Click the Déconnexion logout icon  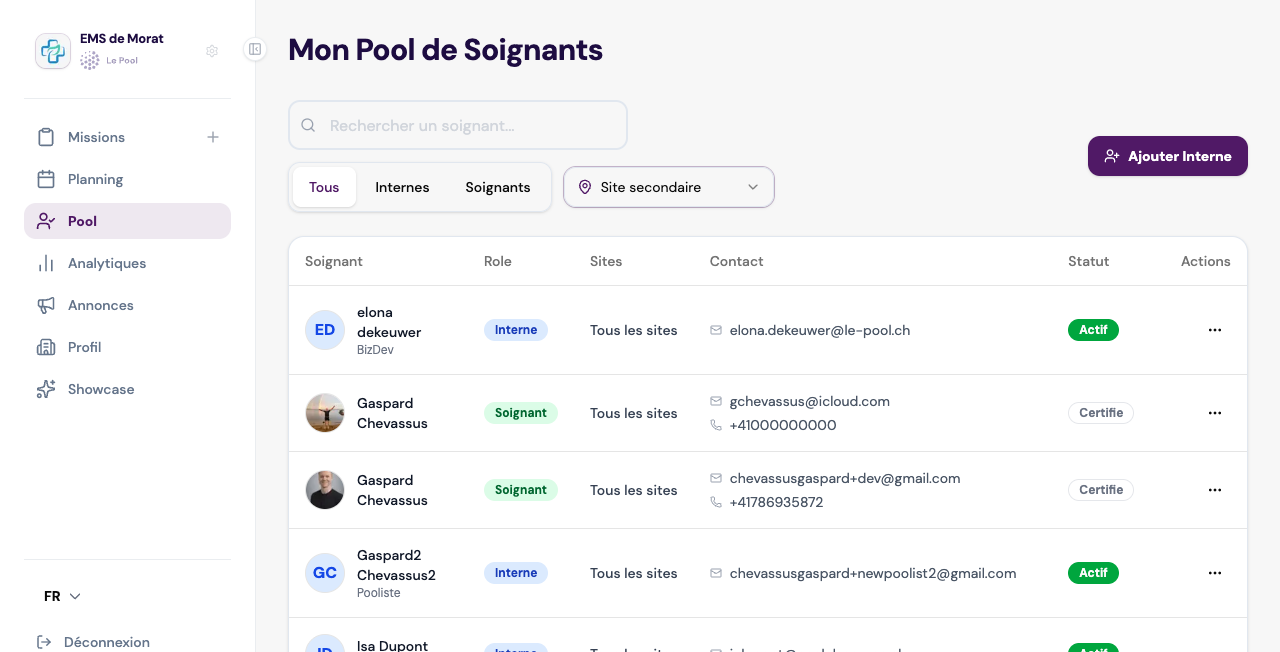tap(44, 642)
